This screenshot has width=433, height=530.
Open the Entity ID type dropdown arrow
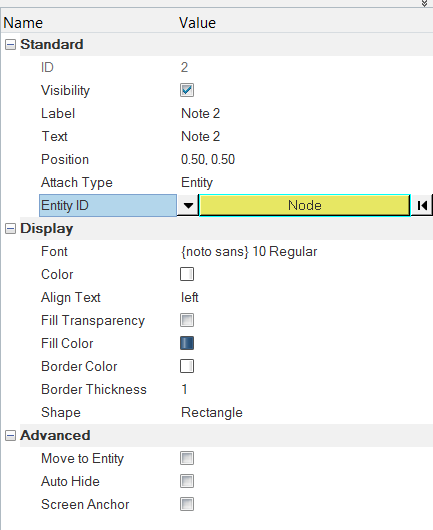188,205
